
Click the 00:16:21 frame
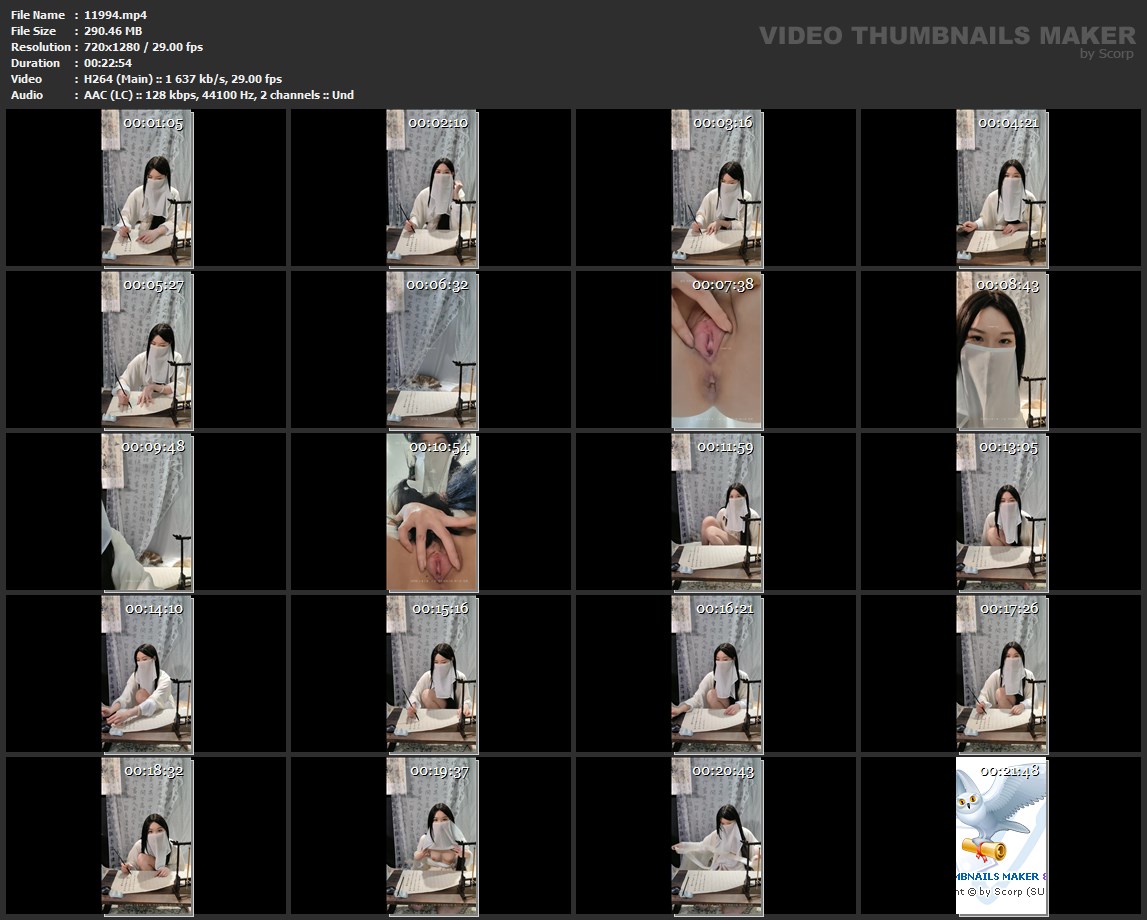717,674
